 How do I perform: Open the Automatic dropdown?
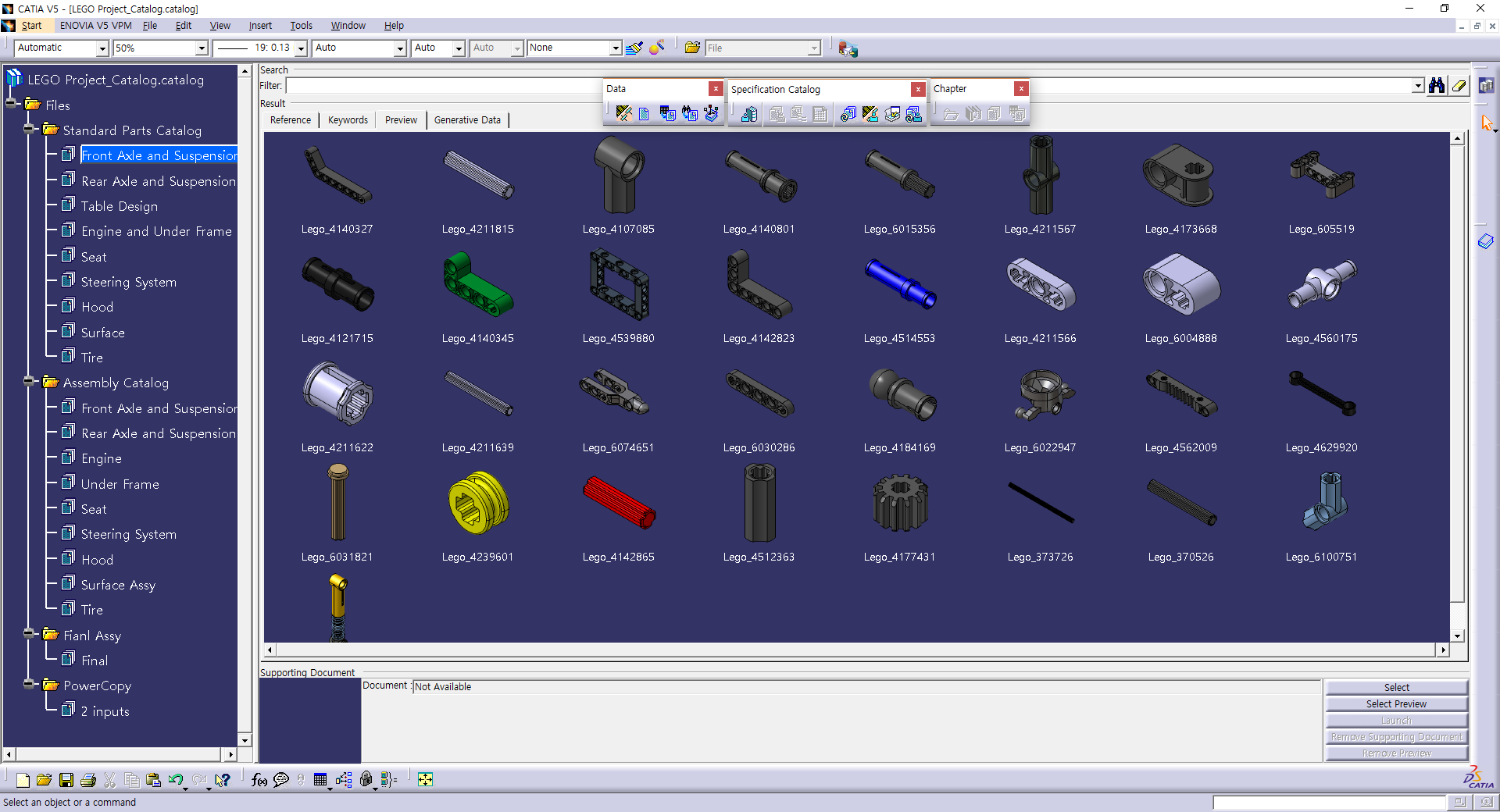click(x=102, y=48)
